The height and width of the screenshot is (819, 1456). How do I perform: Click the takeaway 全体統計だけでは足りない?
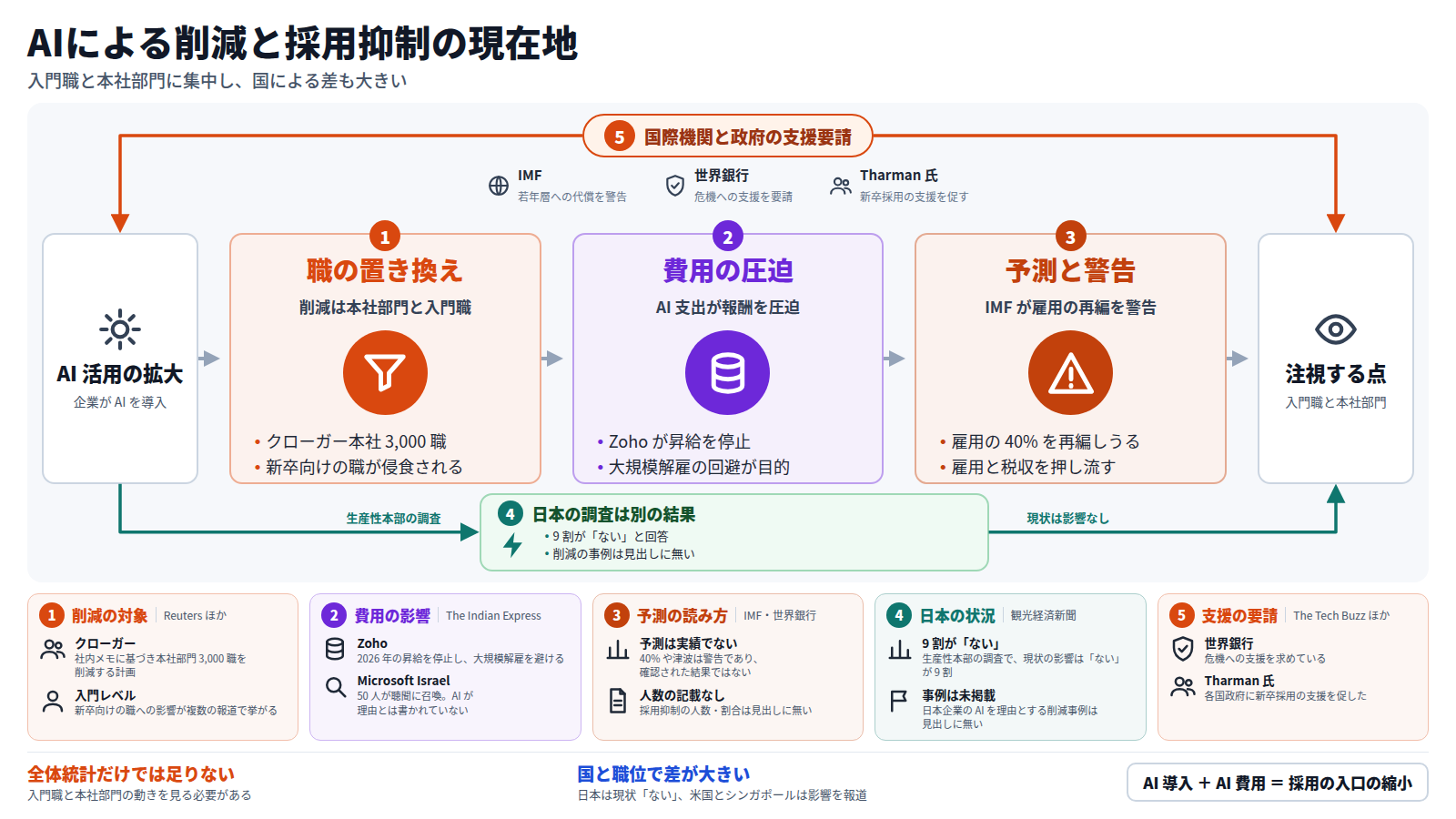click(x=131, y=774)
